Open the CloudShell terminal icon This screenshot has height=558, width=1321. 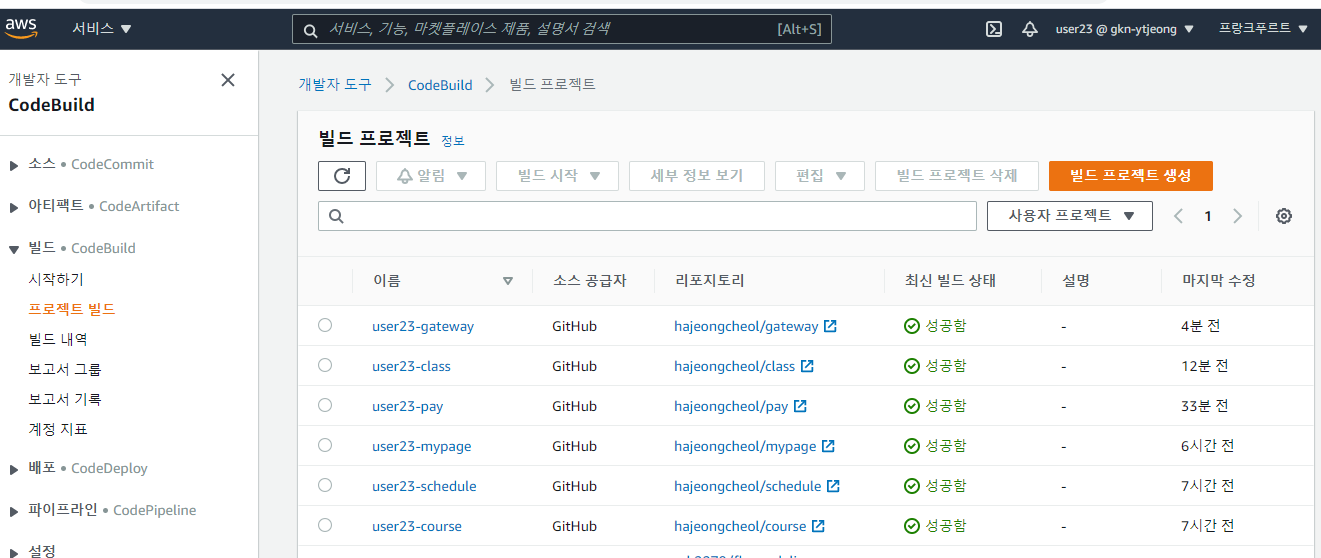[x=994, y=29]
